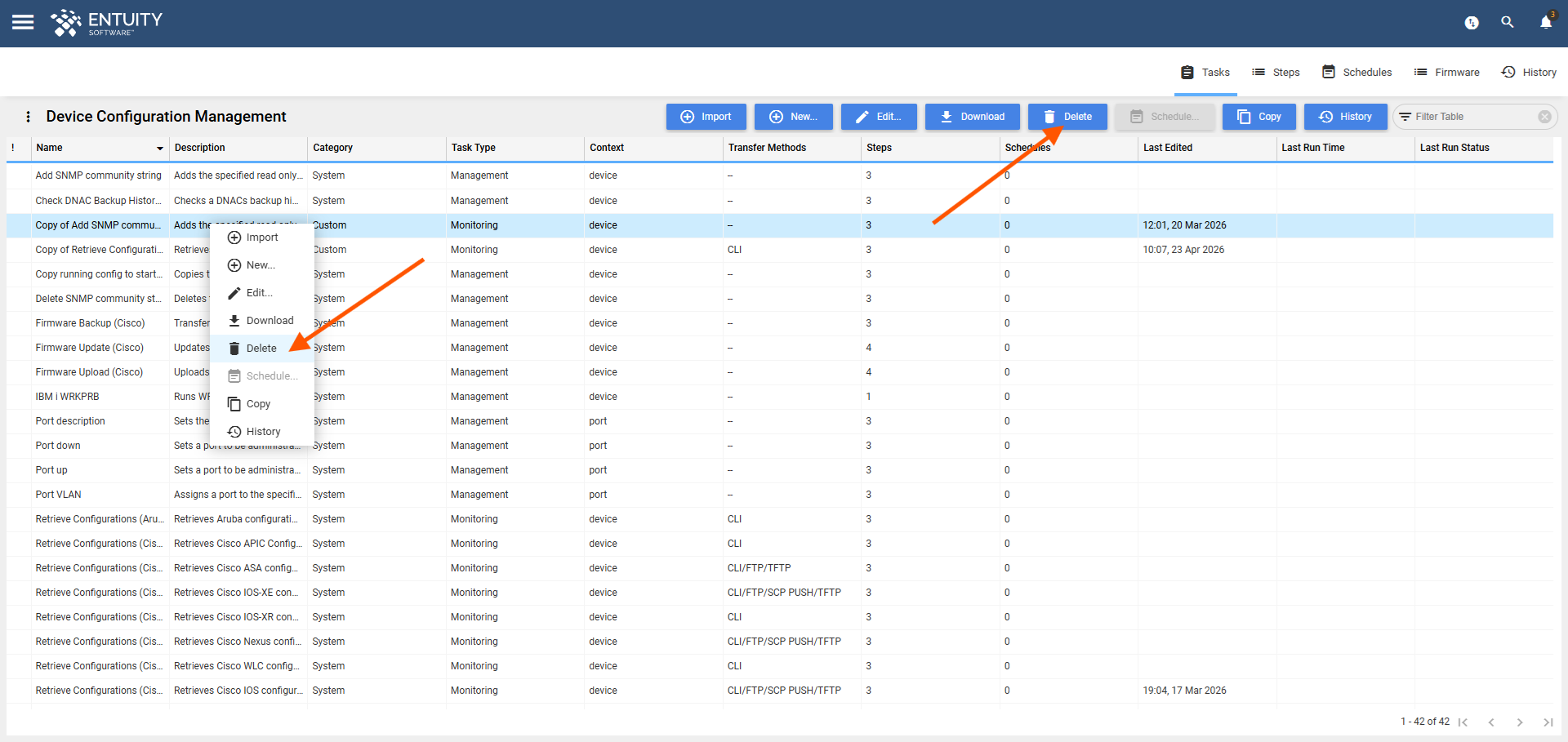Click the Copy toolbar button

pos(1259,117)
